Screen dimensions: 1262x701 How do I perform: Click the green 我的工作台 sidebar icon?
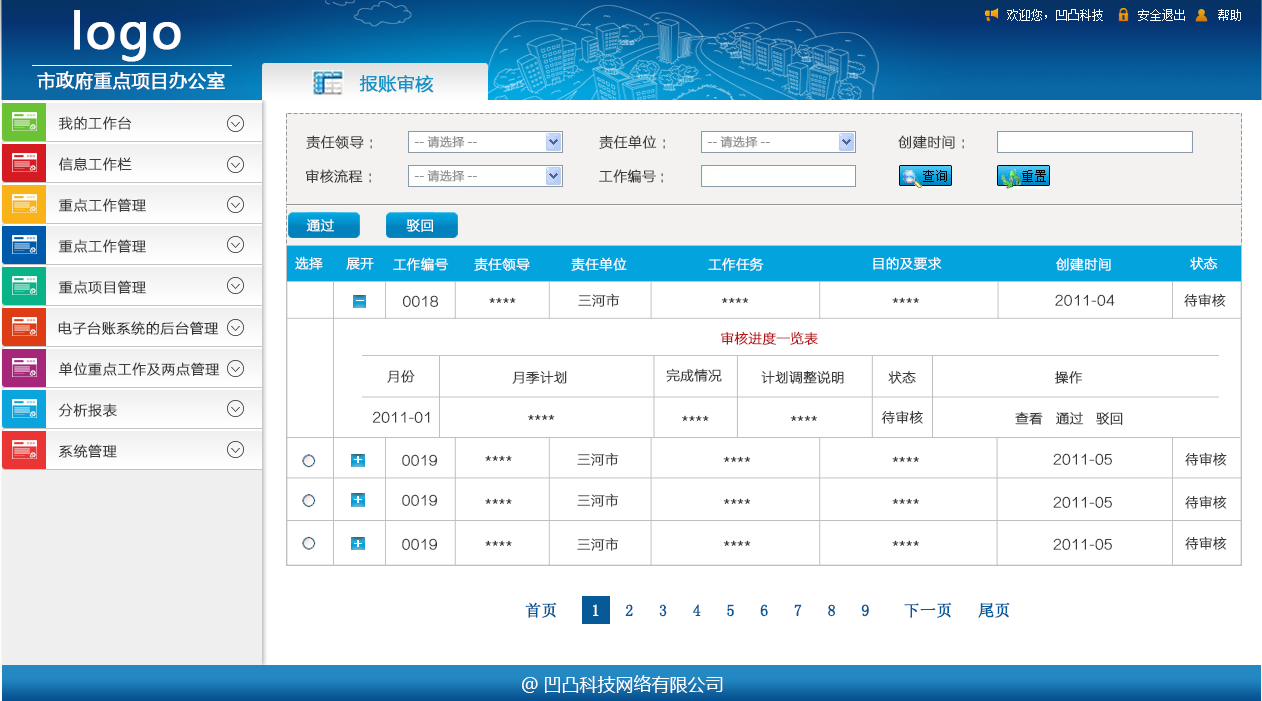(24, 123)
